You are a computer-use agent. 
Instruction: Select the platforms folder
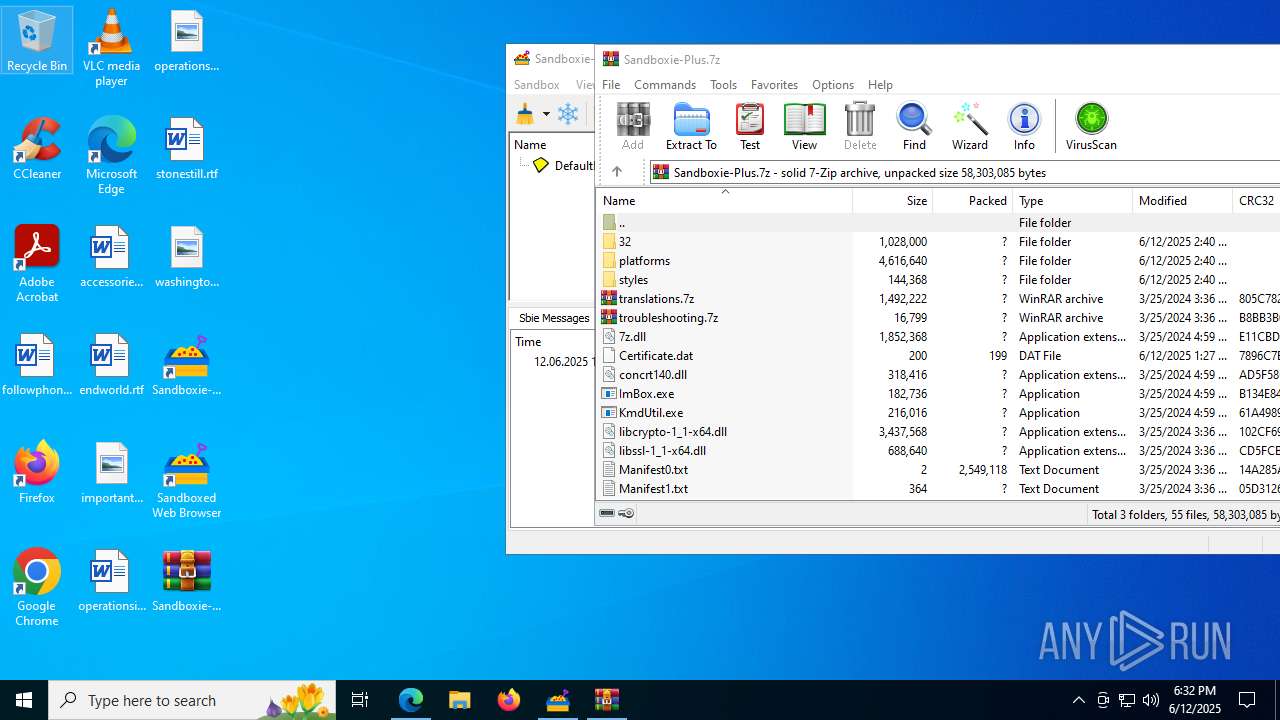point(938,260)
